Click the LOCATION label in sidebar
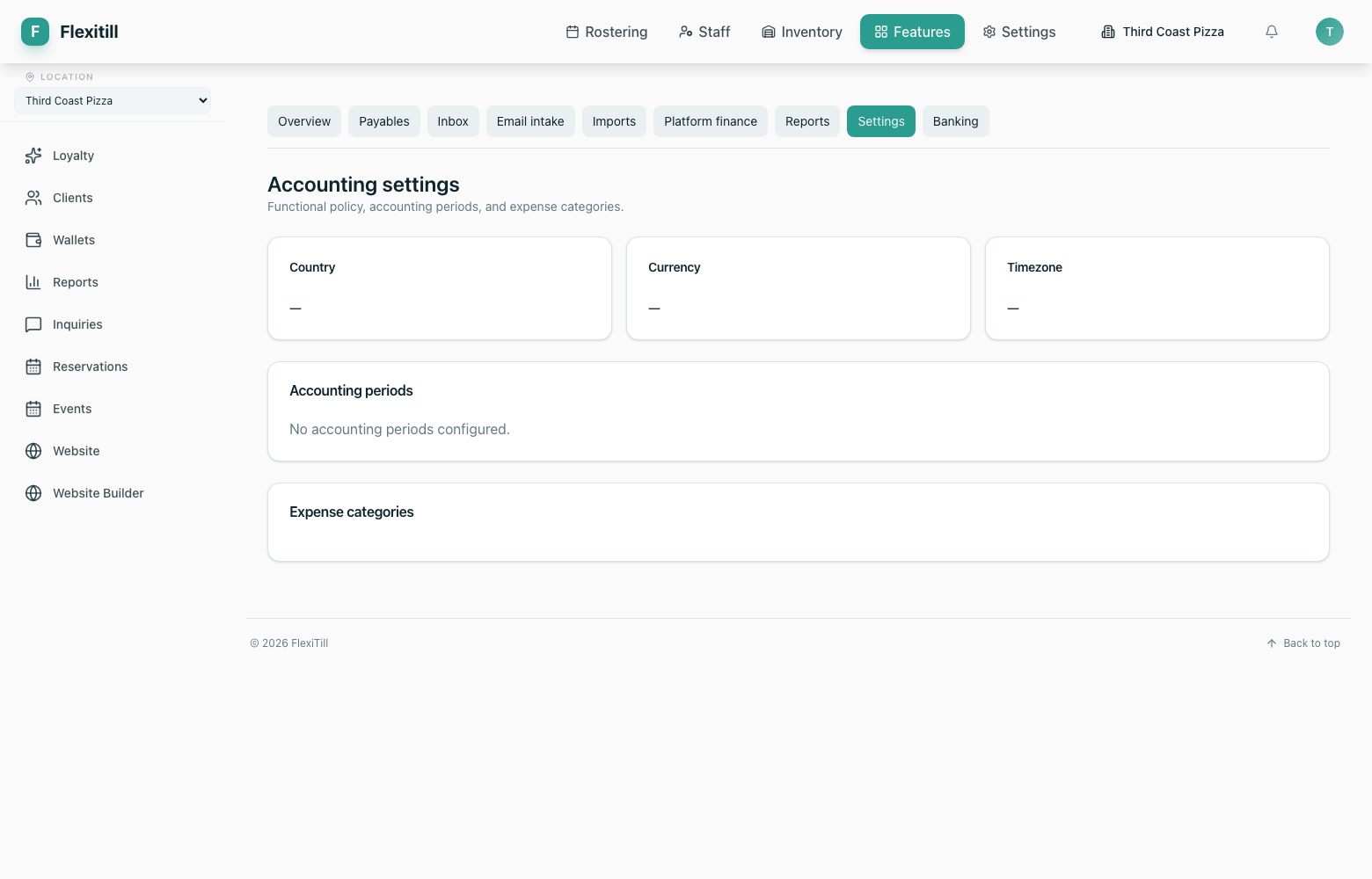 [x=67, y=77]
